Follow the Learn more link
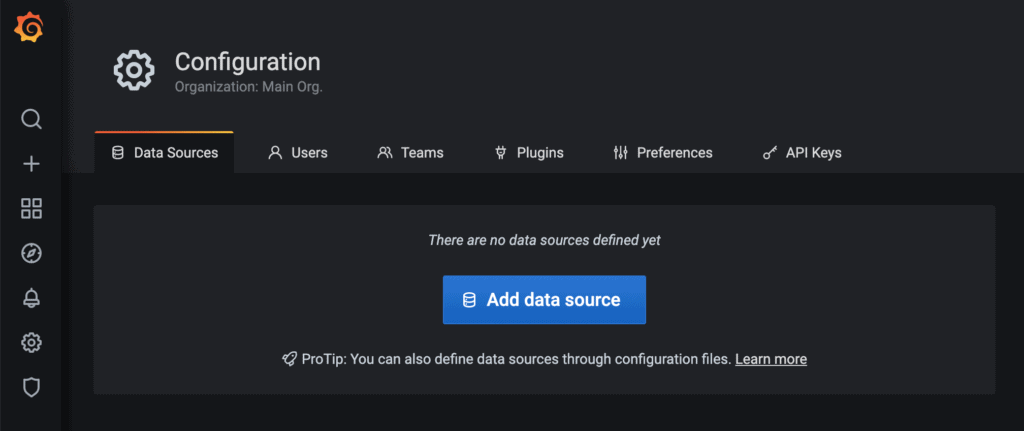 [x=771, y=359]
